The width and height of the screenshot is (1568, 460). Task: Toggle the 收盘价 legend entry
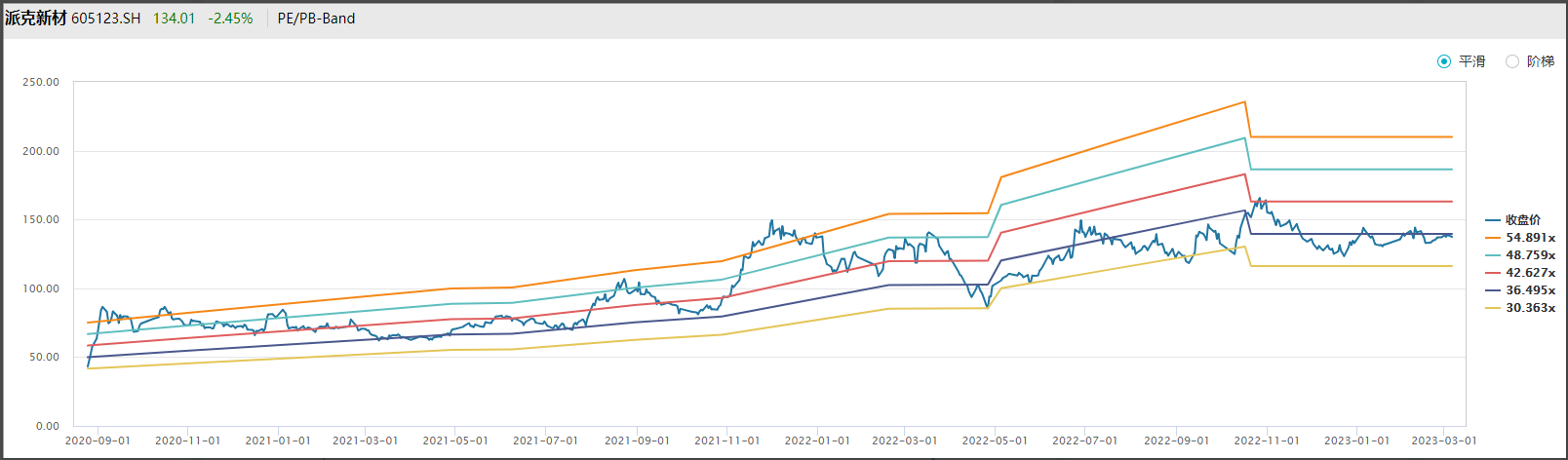click(1513, 220)
